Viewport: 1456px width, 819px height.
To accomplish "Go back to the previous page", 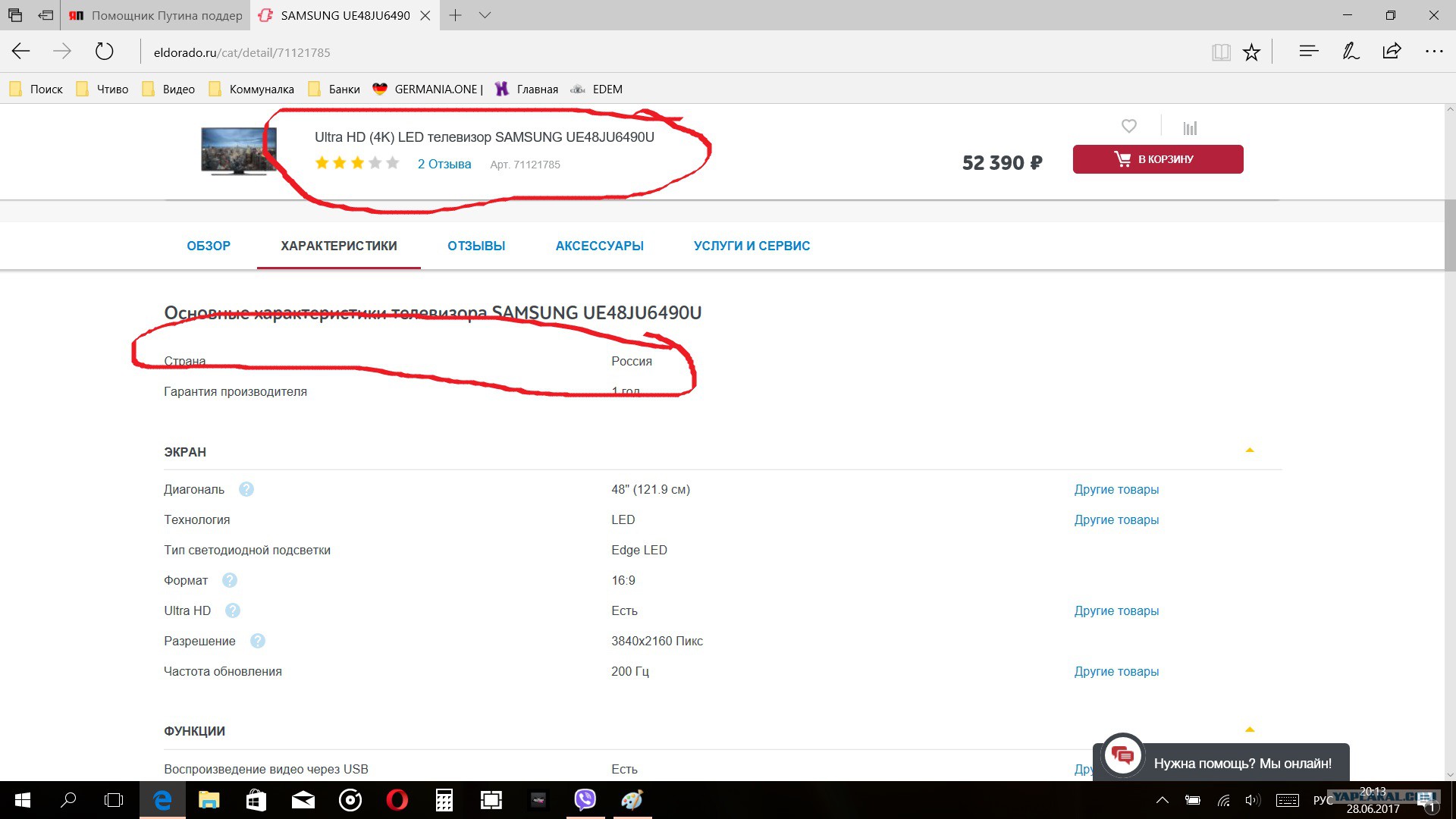I will pyautogui.click(x=20, y=52).
